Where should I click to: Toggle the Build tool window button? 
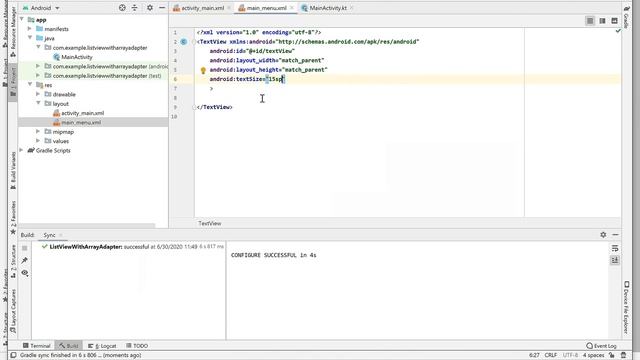click(69, 346)
